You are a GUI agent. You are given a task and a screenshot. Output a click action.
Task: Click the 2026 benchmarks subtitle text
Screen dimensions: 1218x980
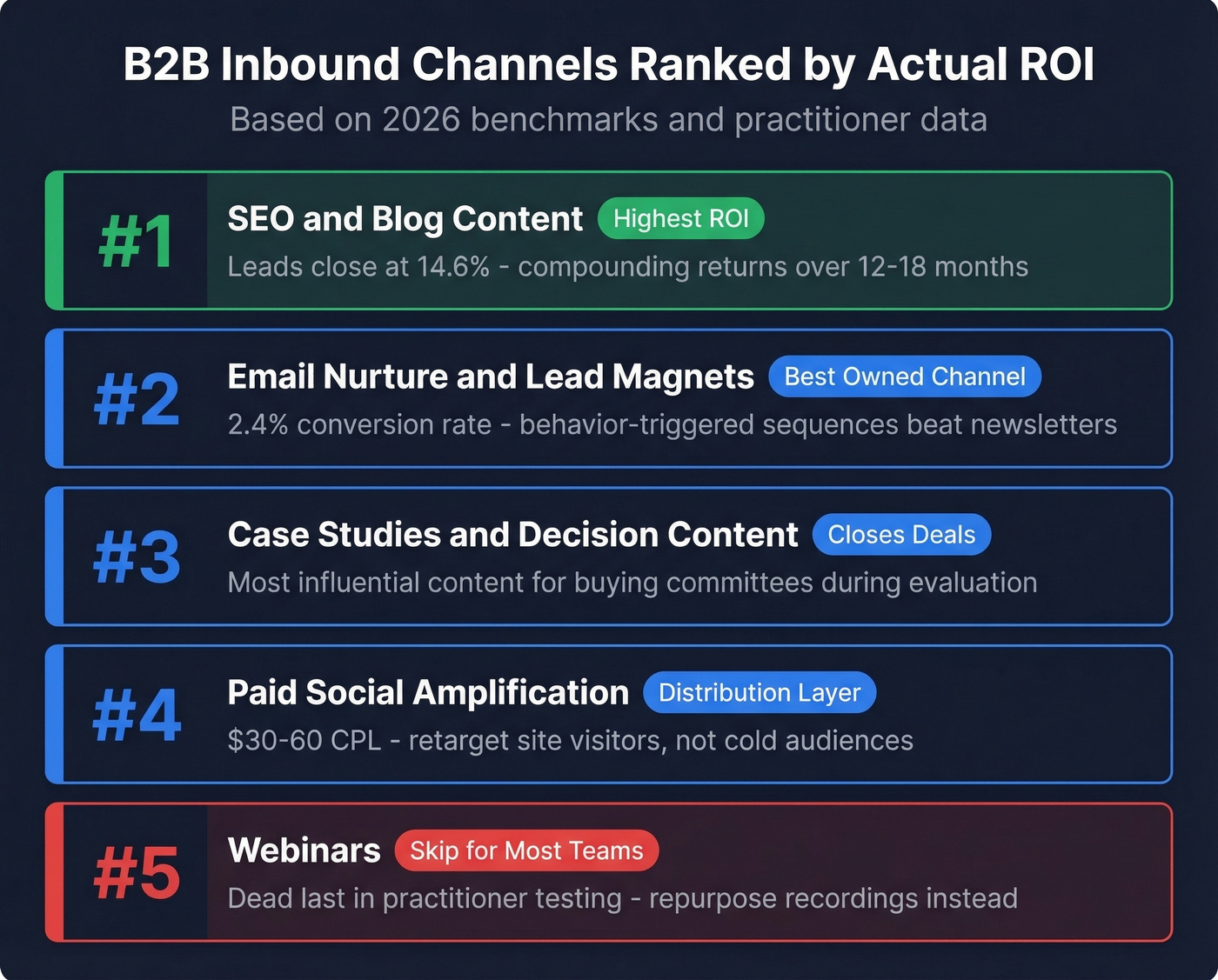click(x=609, y=119)
